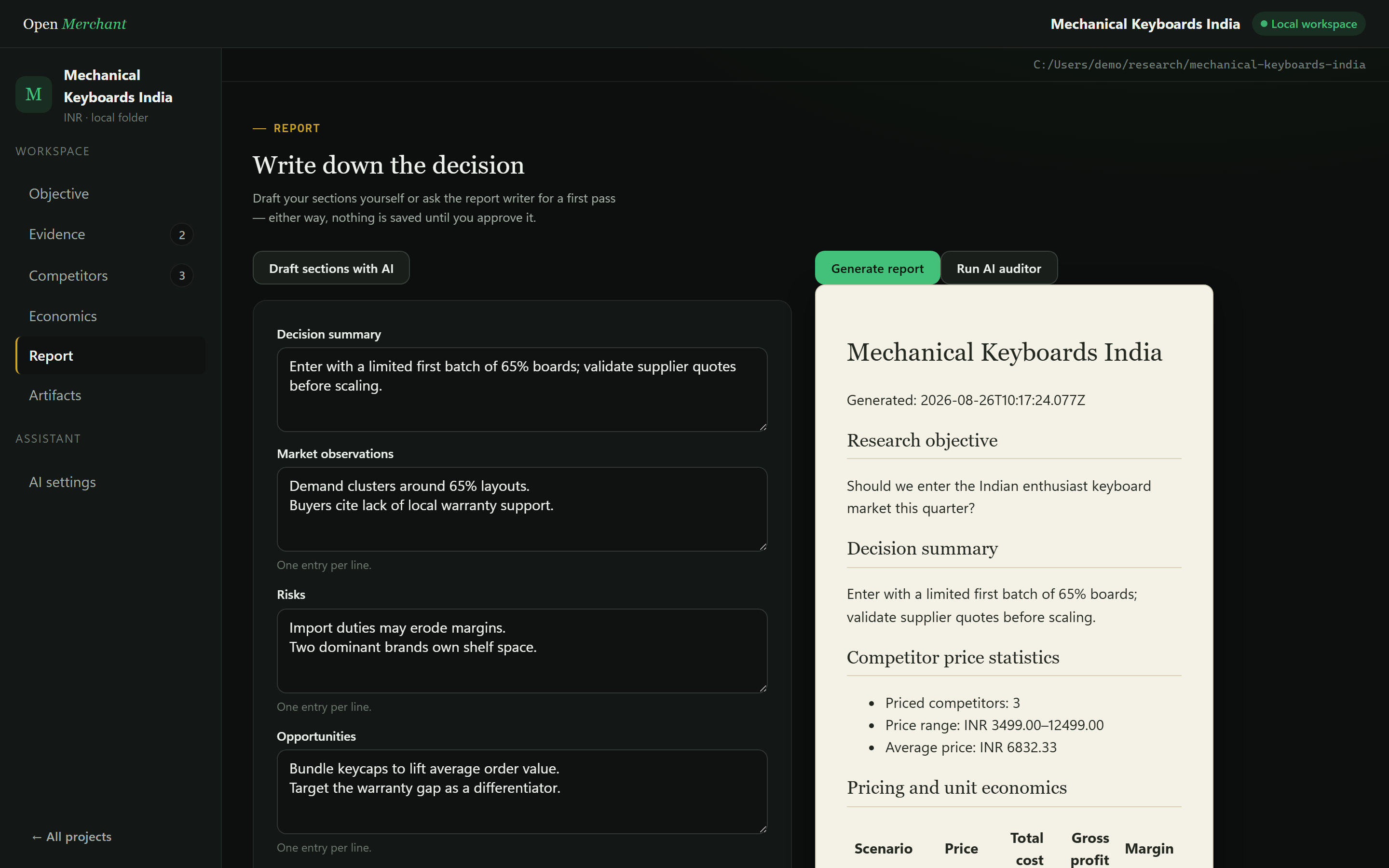This screenshot has height=868, width=1389.
Task: Click 'Research objective' heading in report preview
Action: point(922,440)
